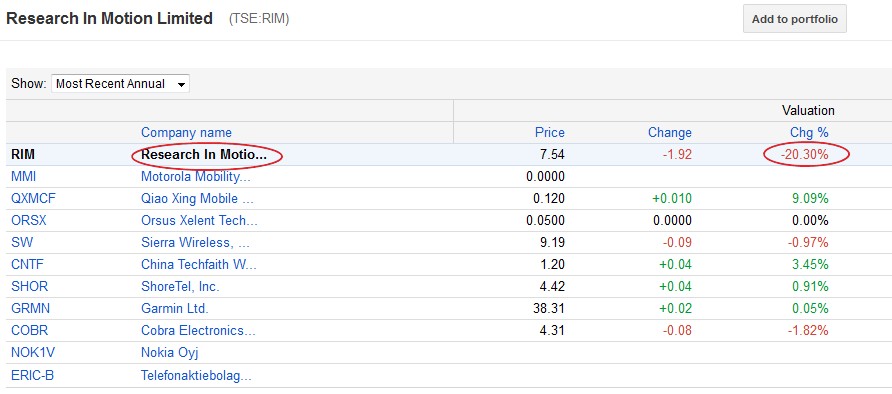Sort by the Company name column header

(x=186, y=132)
